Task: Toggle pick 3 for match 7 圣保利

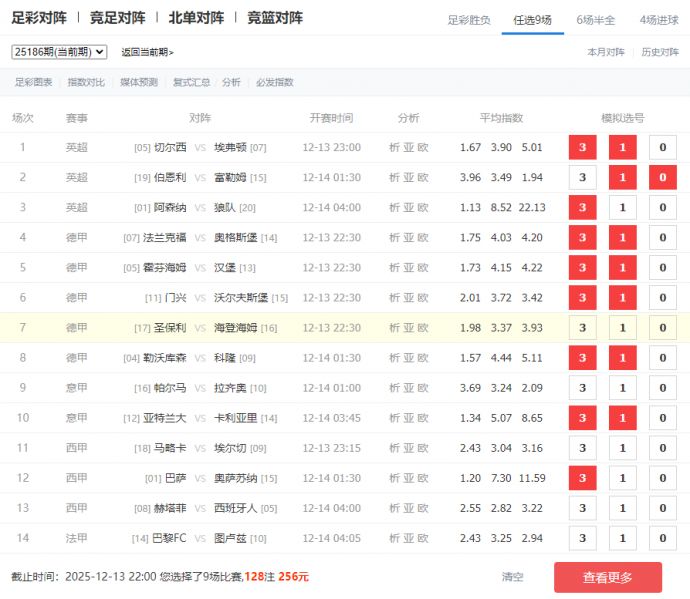Action: pos(582,328)
